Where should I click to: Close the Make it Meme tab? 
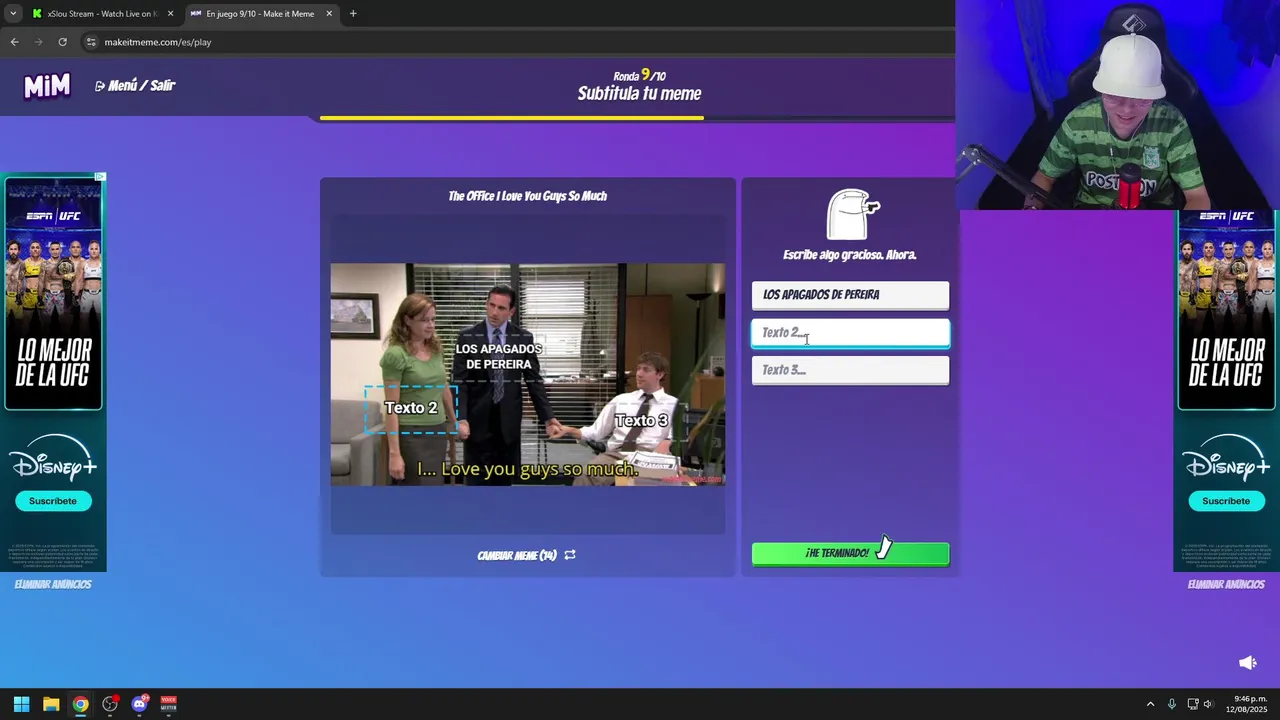[x=329, y=14]
